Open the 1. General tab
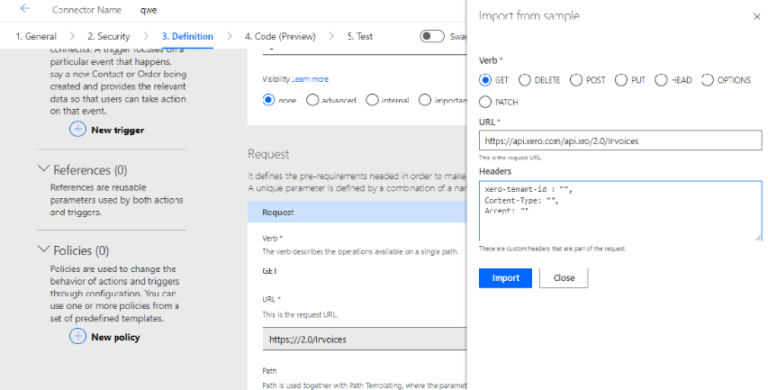Viewport: 768px width, 390px height. click(36, 36)
